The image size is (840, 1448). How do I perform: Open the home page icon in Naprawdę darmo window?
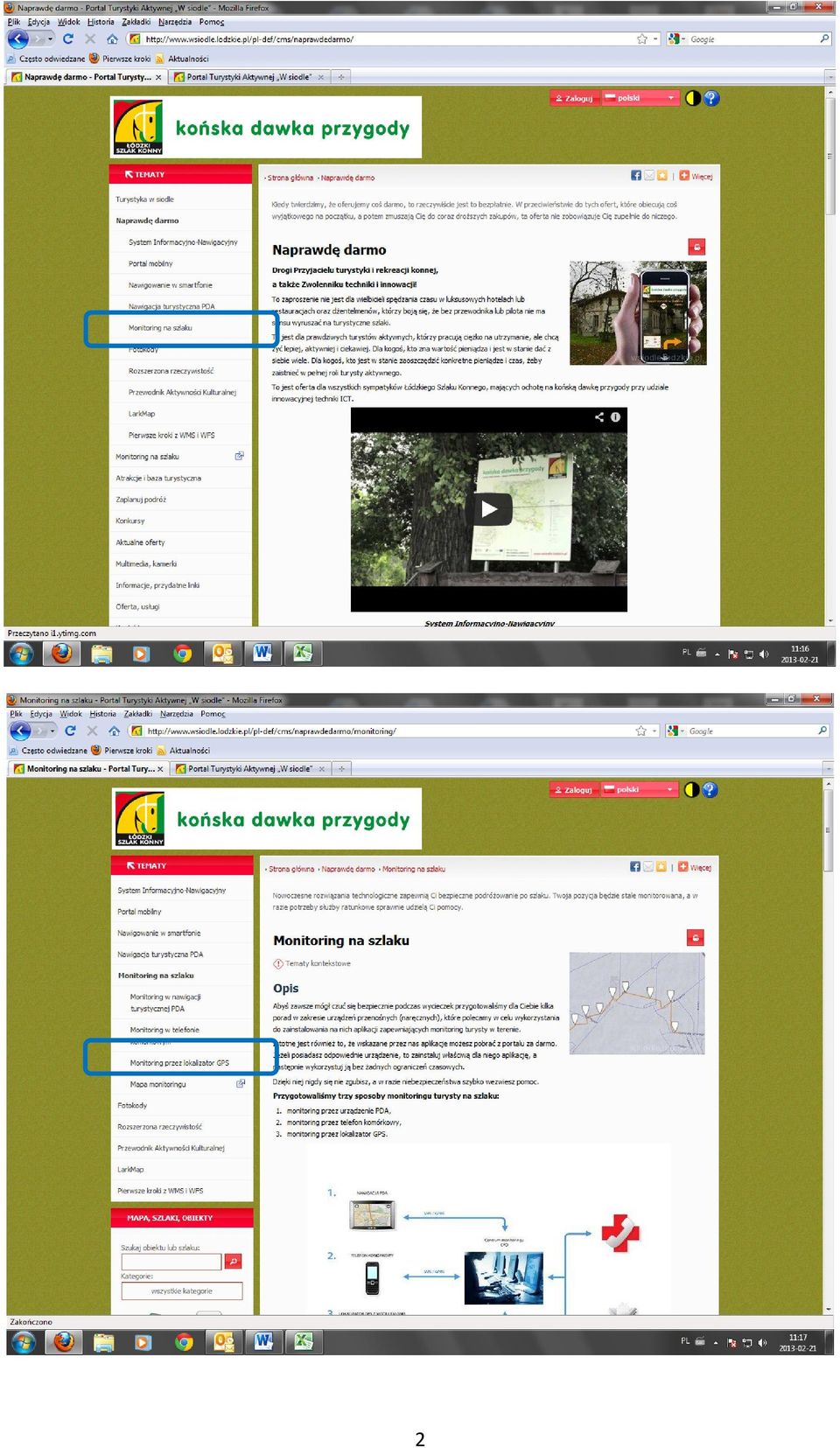112,38
